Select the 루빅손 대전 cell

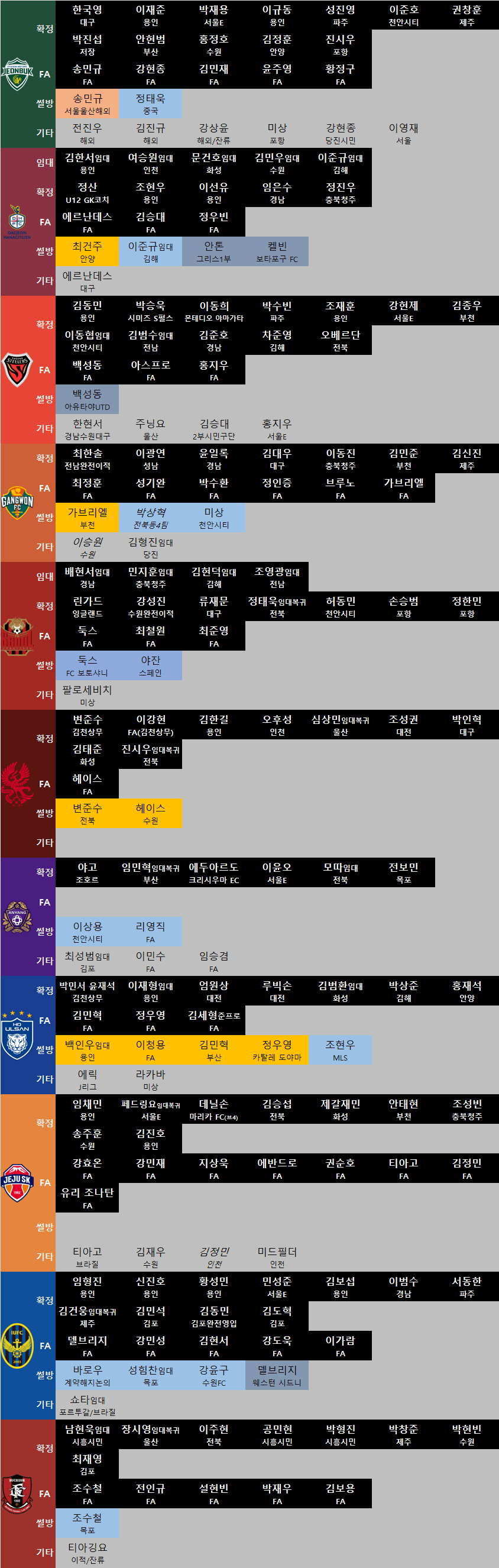(277, 991)
